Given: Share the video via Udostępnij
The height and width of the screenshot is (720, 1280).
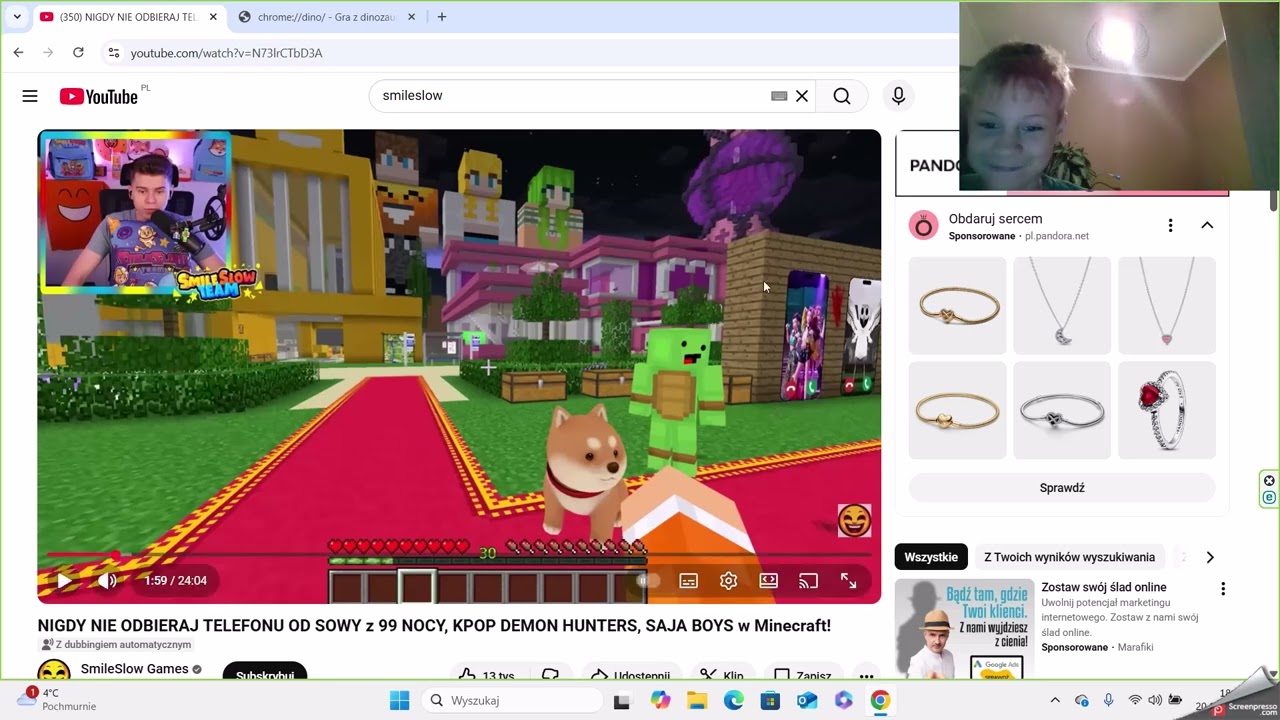Looking at the screenshot, I should point(631,674).
